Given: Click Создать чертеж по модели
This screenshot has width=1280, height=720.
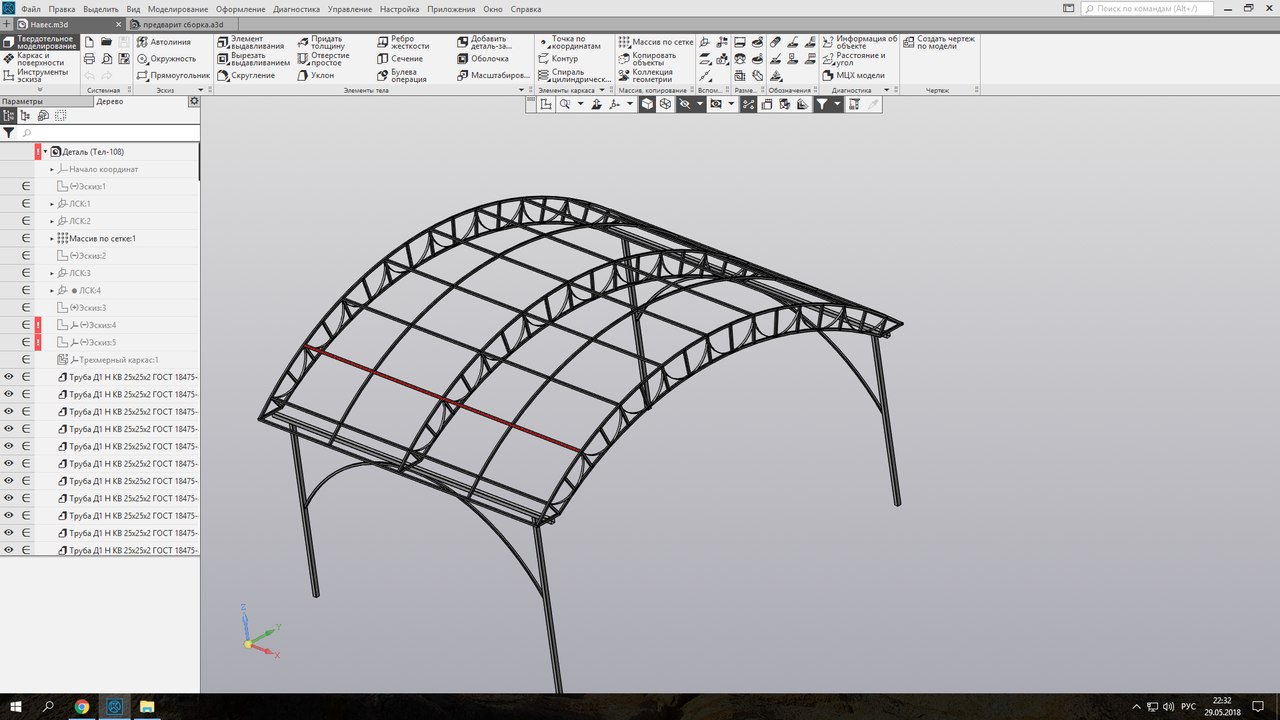Looking at the screenshot, I should click(939, 42).
